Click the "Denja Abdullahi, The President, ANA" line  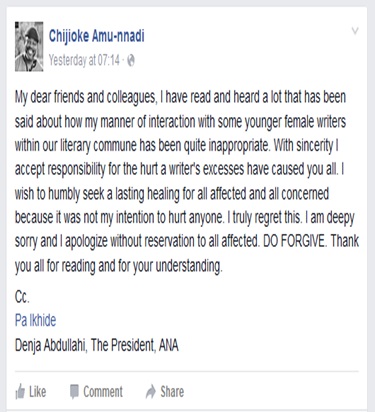point(97,345)
